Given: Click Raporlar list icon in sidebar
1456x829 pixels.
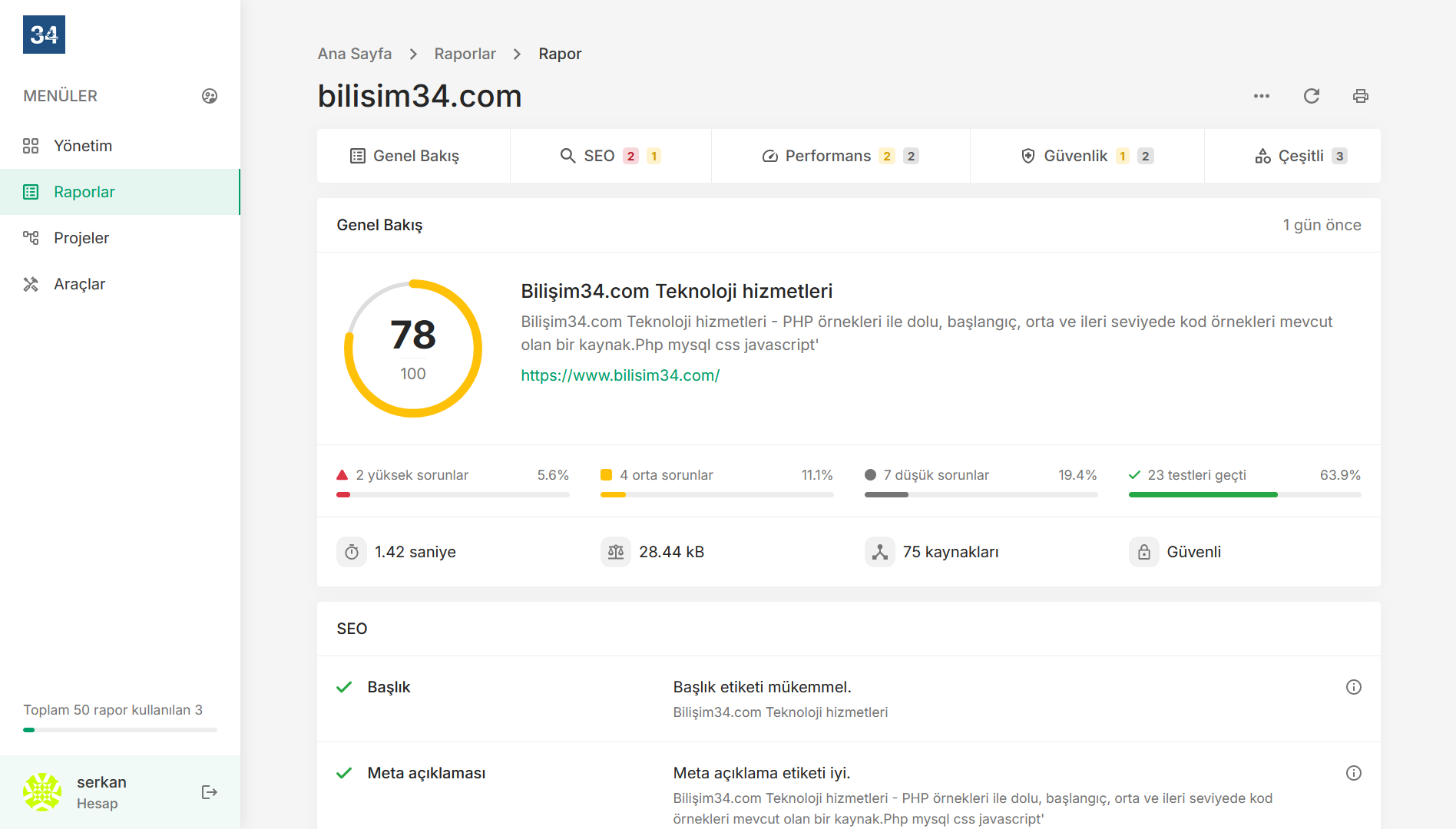Looking at the screenshot, I should (x=31, y=192).
